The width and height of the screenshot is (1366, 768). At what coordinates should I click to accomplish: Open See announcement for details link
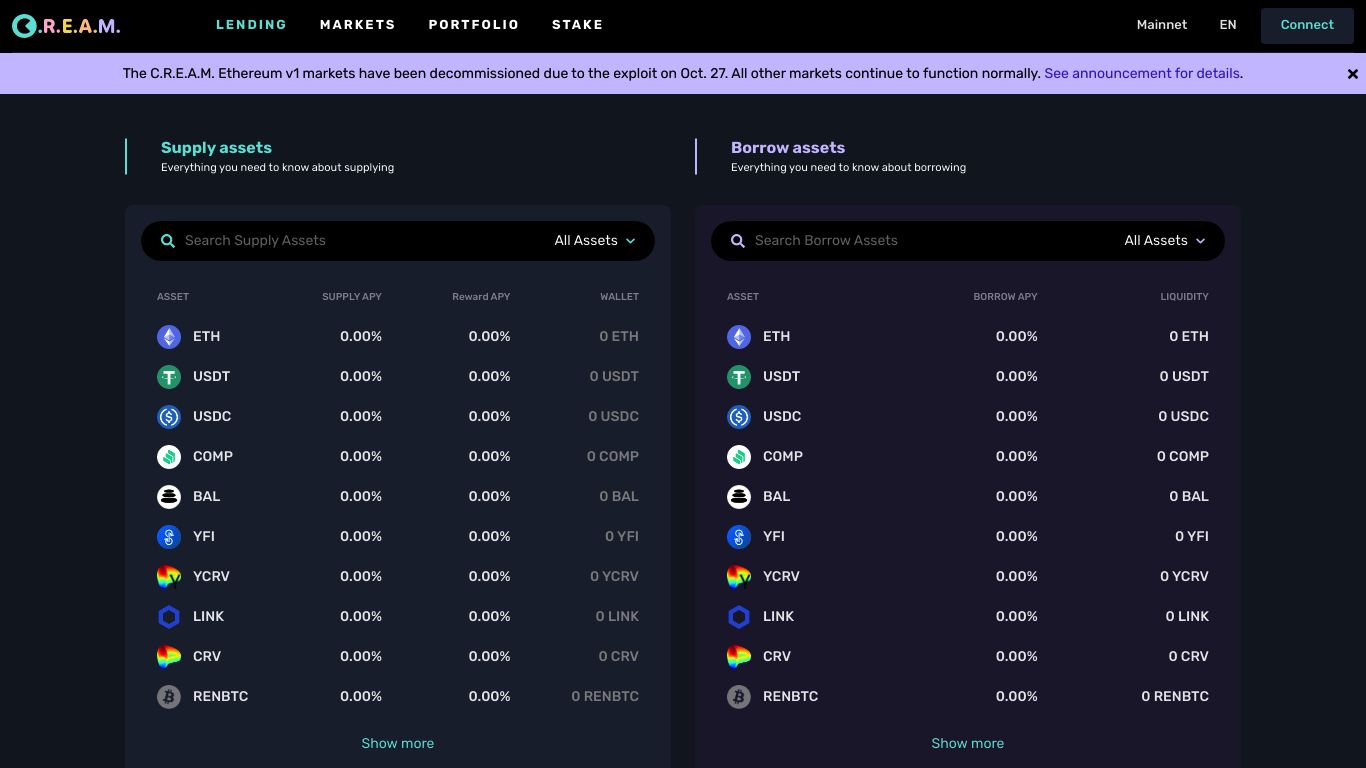tap(1142, 74)
